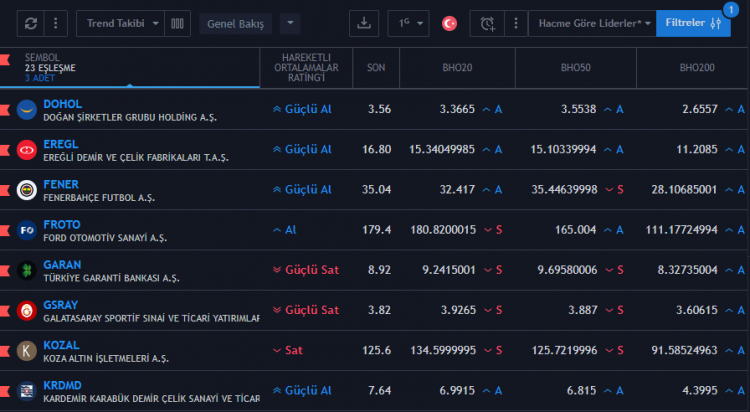Click the Fenerbahçe logo icon
Image resolution: width=750 pixels, height=412 pixels.
pos(27,190)
